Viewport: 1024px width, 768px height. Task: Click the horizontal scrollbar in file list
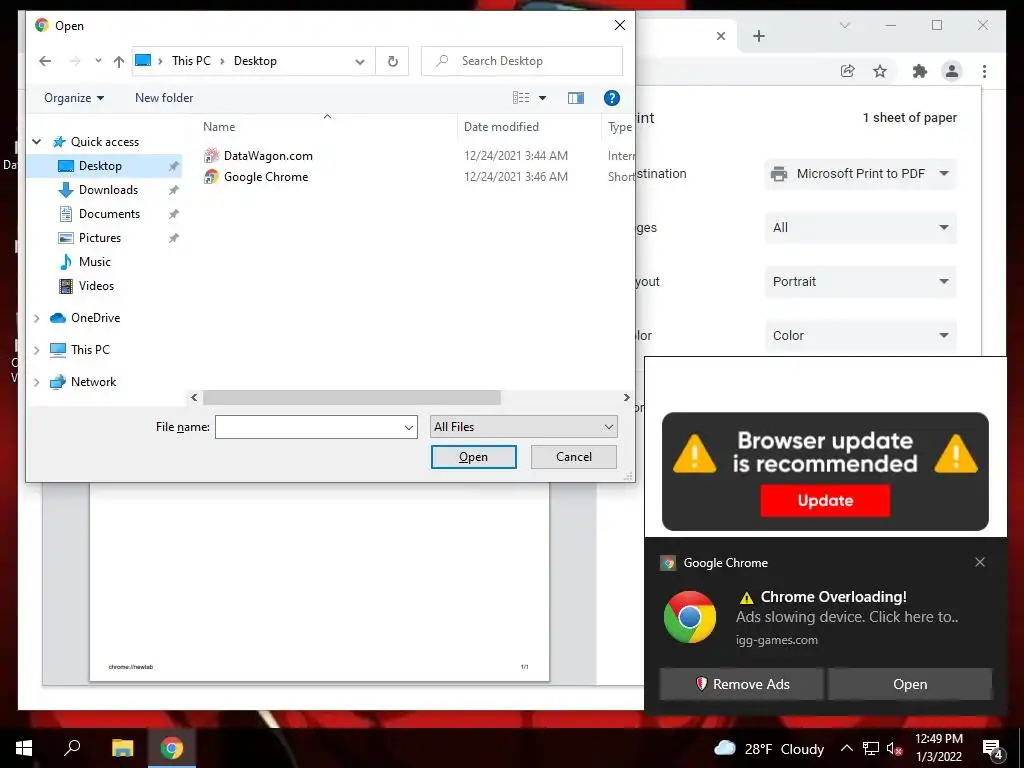[351, 397]
